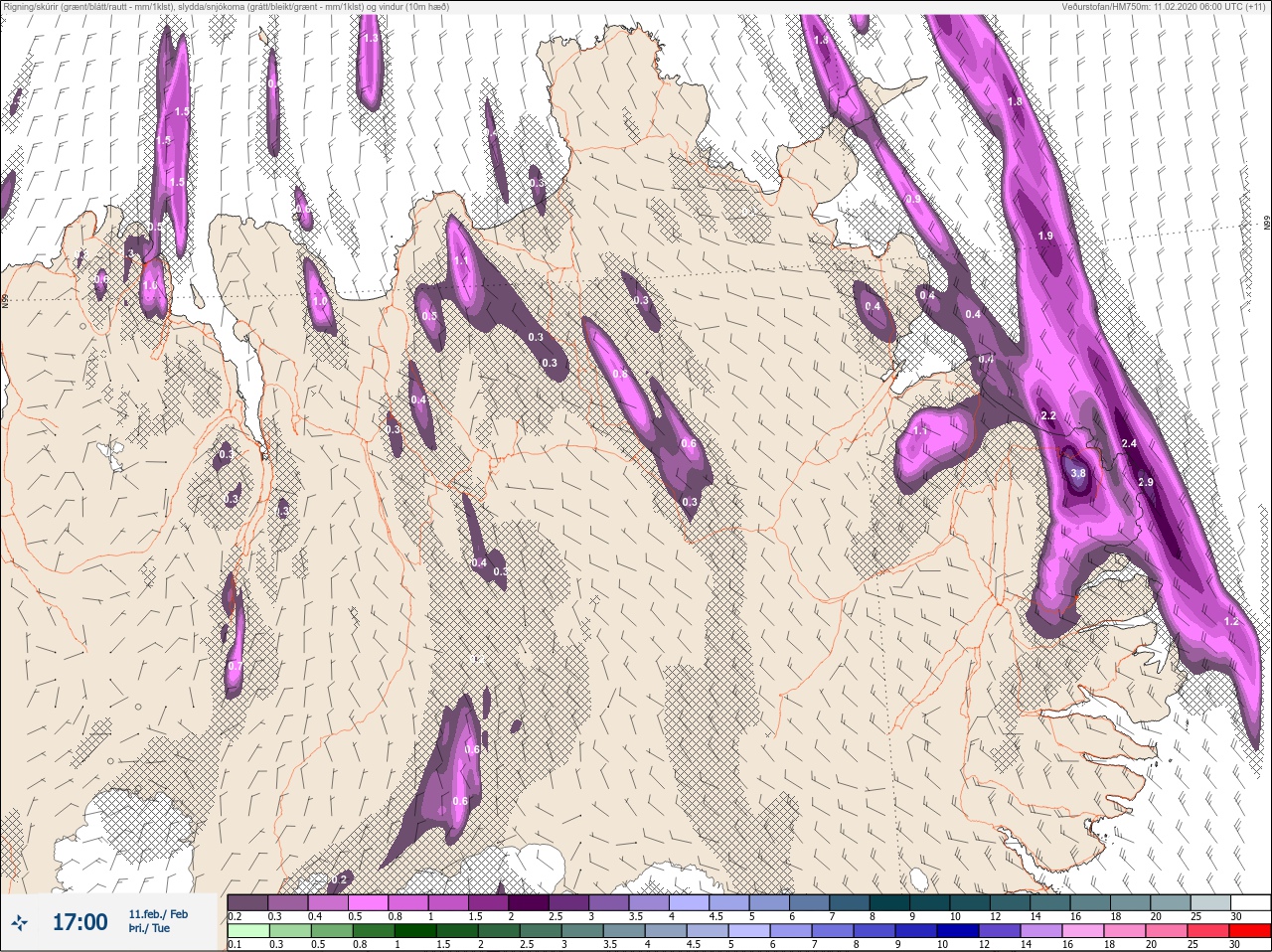Select the palest green 0.1 swatch in the lower legend
The width and height of the screenshot is (1272, 952).
point(247,931)
